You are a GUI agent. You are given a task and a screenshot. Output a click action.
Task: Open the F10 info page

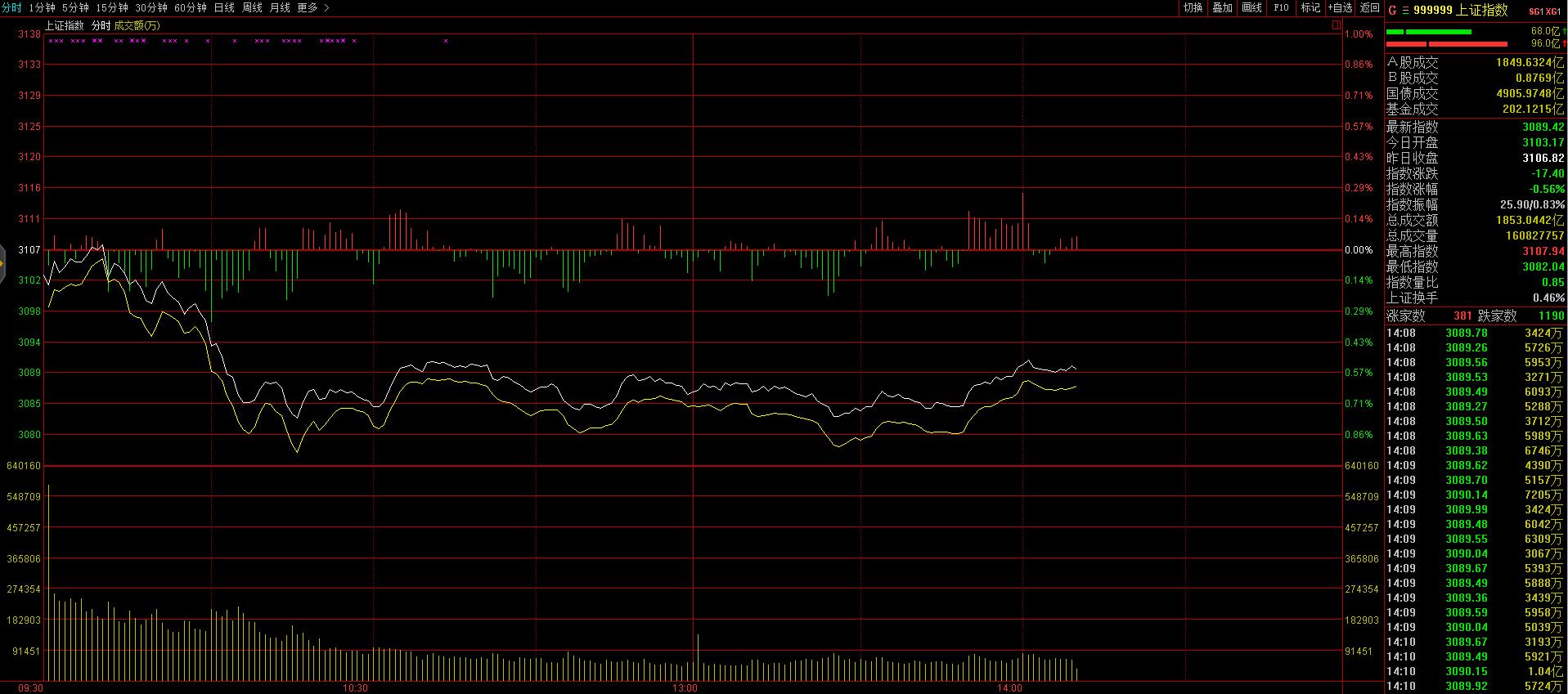(1281, 7)
